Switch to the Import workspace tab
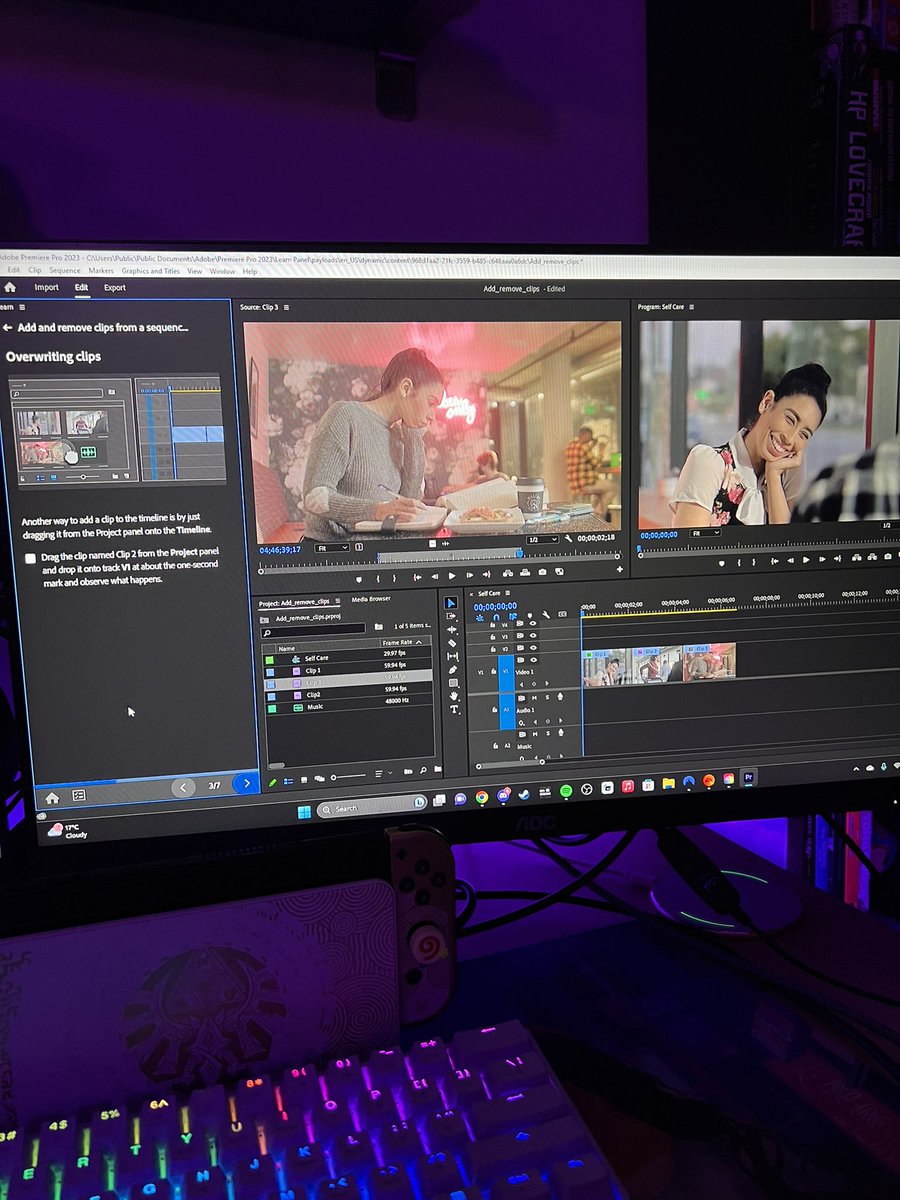Screen dimensions: 900x1200 point(46,287)
